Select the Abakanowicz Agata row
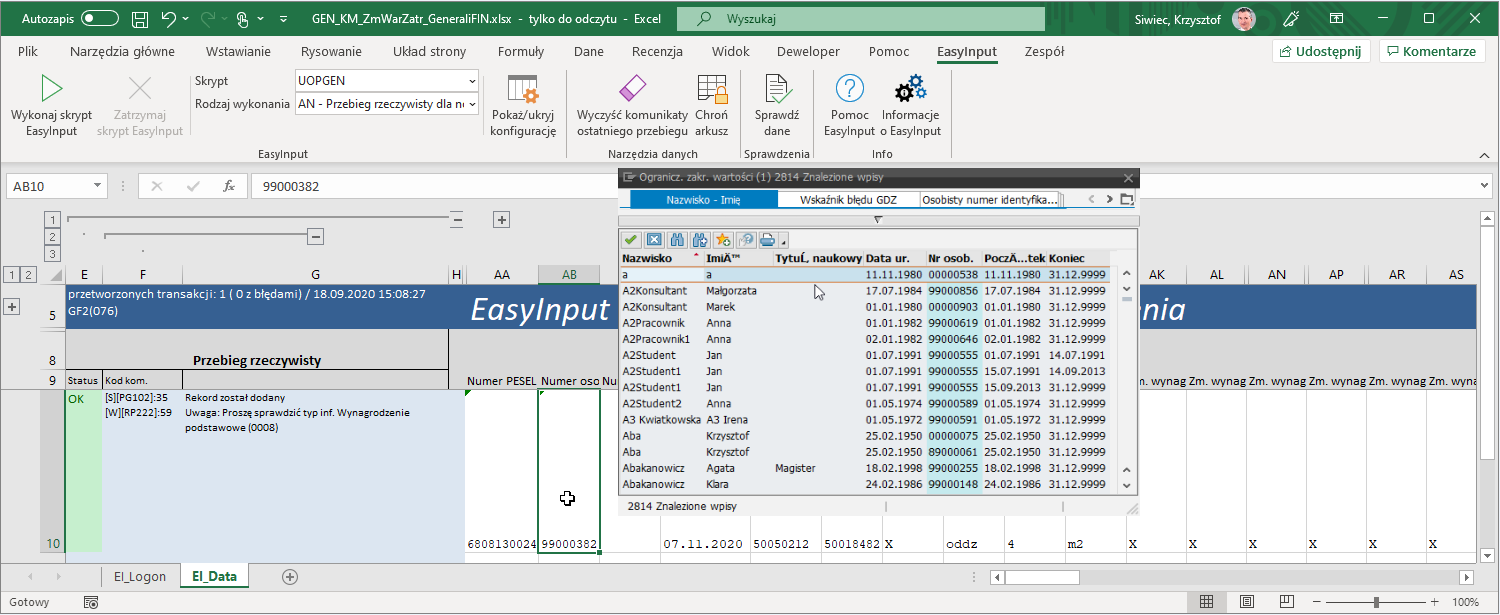 tap(867, 468)
